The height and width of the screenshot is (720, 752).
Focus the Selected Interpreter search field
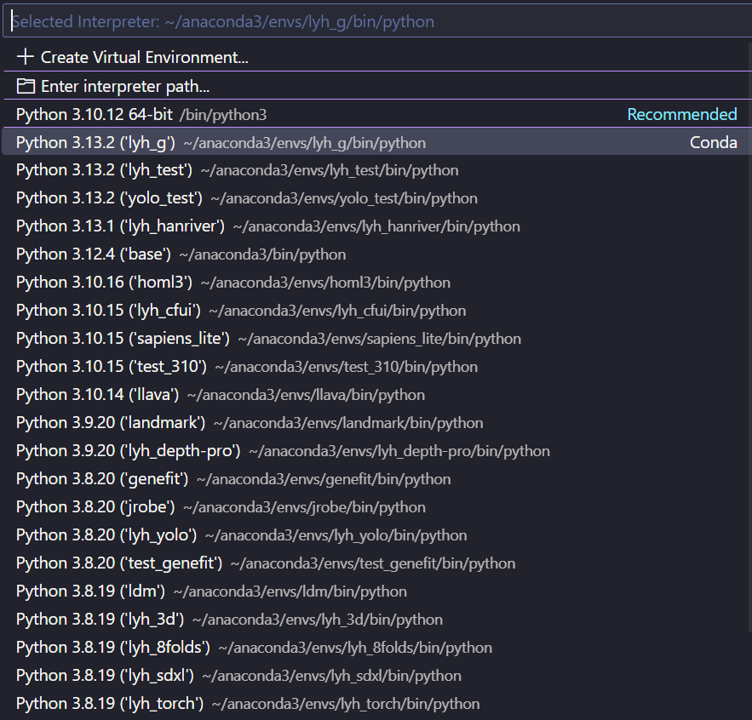coord(377,22)
